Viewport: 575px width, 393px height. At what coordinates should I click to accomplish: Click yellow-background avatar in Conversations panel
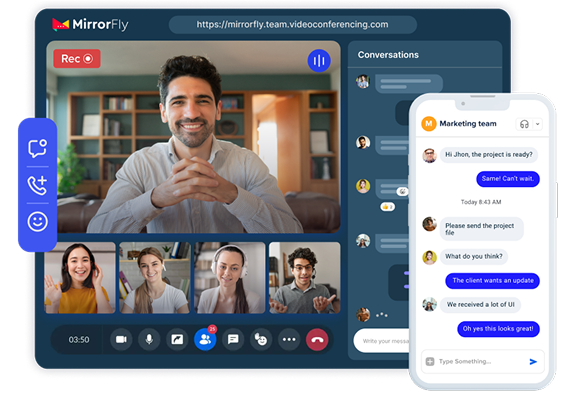click(x=363, y=186)
